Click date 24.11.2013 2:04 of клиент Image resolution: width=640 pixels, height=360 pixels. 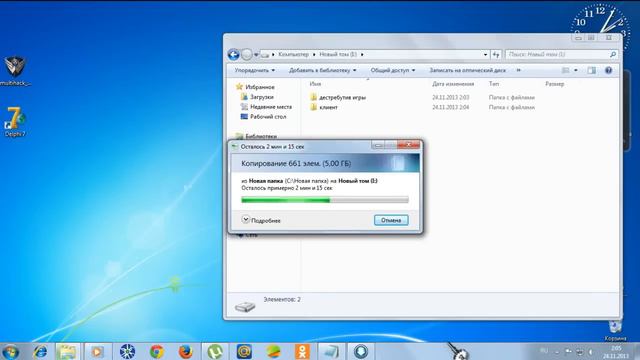(451, 107)
